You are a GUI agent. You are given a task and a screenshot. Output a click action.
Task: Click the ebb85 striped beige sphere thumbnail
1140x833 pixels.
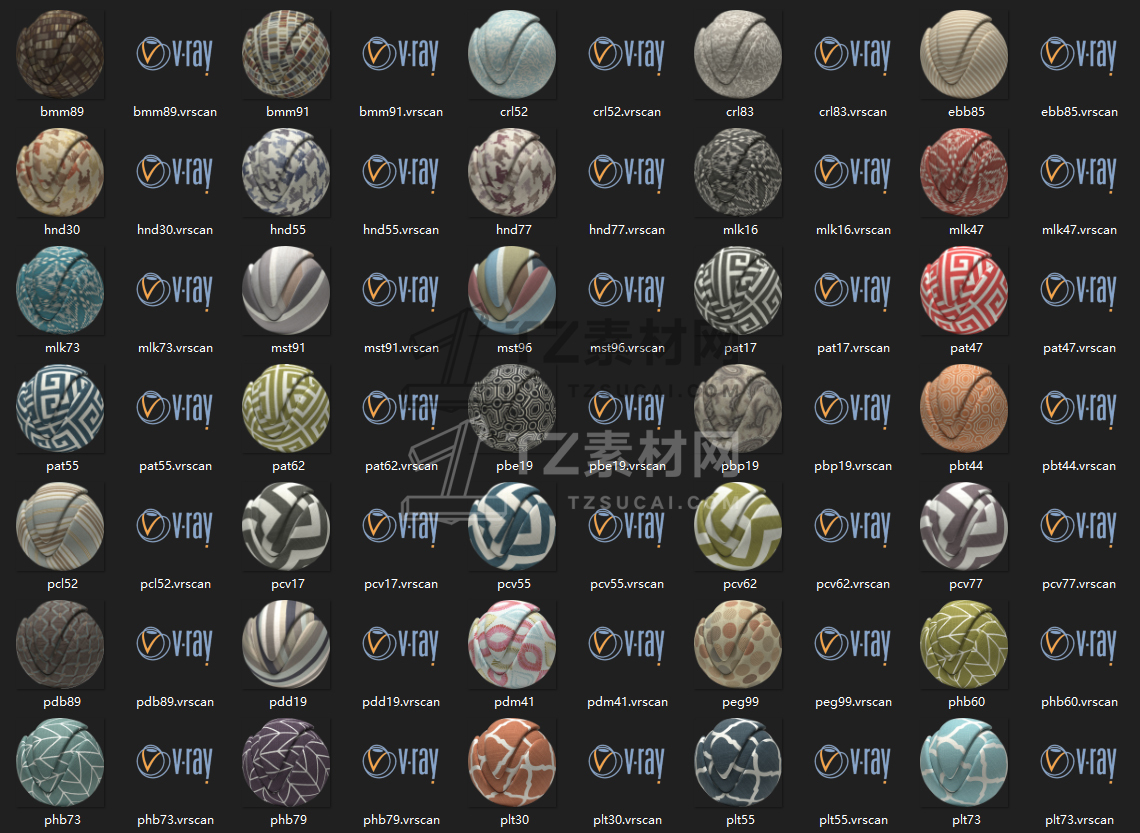(x=964, y=55)
